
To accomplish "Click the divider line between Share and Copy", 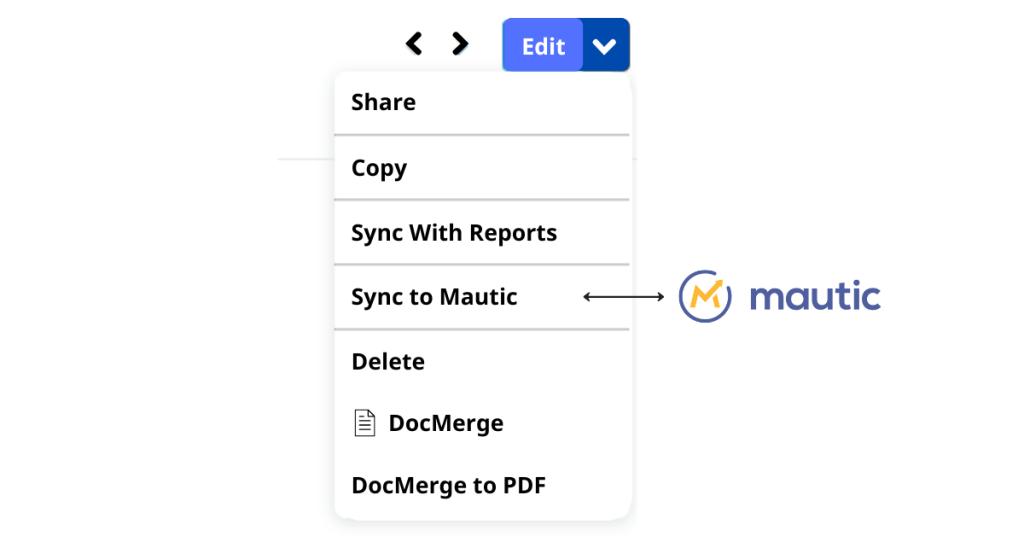I will click(x=482, y=135).
